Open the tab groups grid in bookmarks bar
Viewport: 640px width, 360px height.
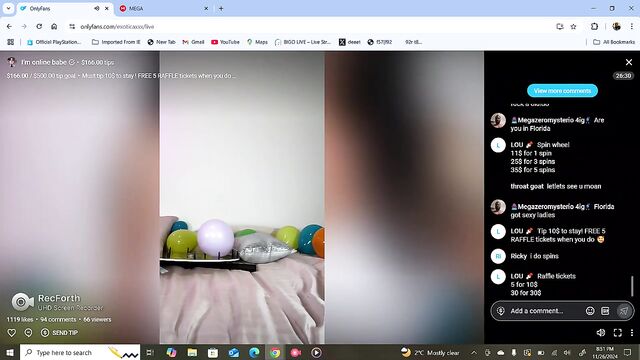click(11, 42)
